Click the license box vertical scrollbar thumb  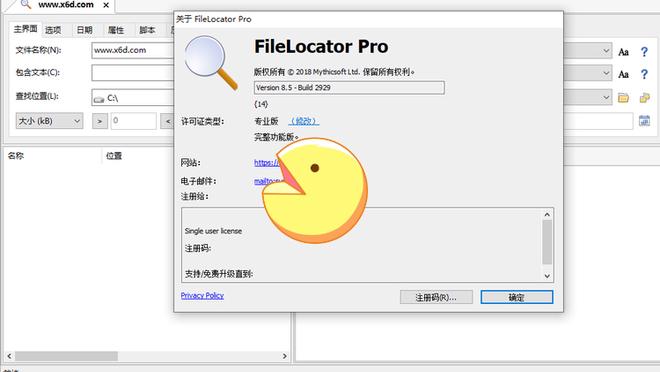[x=547, y=242]
